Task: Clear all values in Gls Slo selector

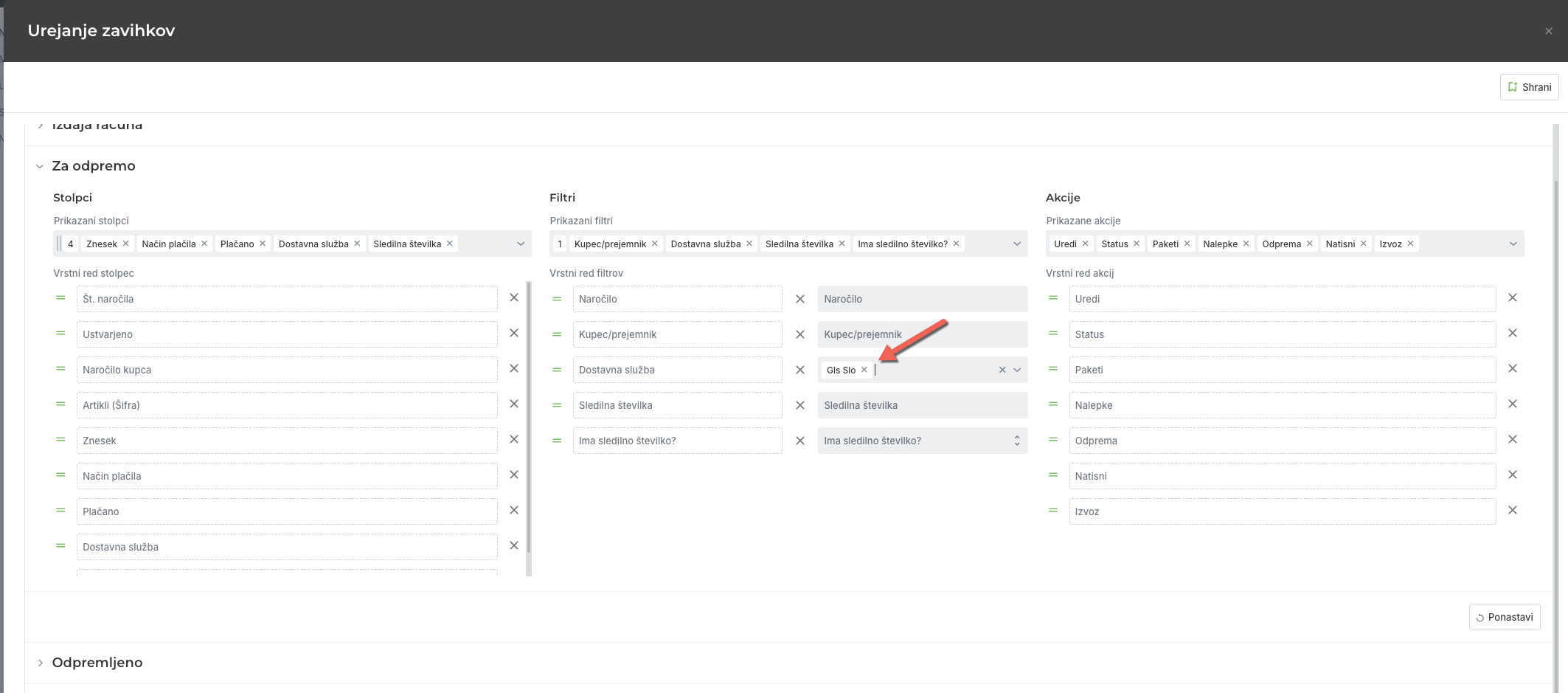Action: point(1002,370)
